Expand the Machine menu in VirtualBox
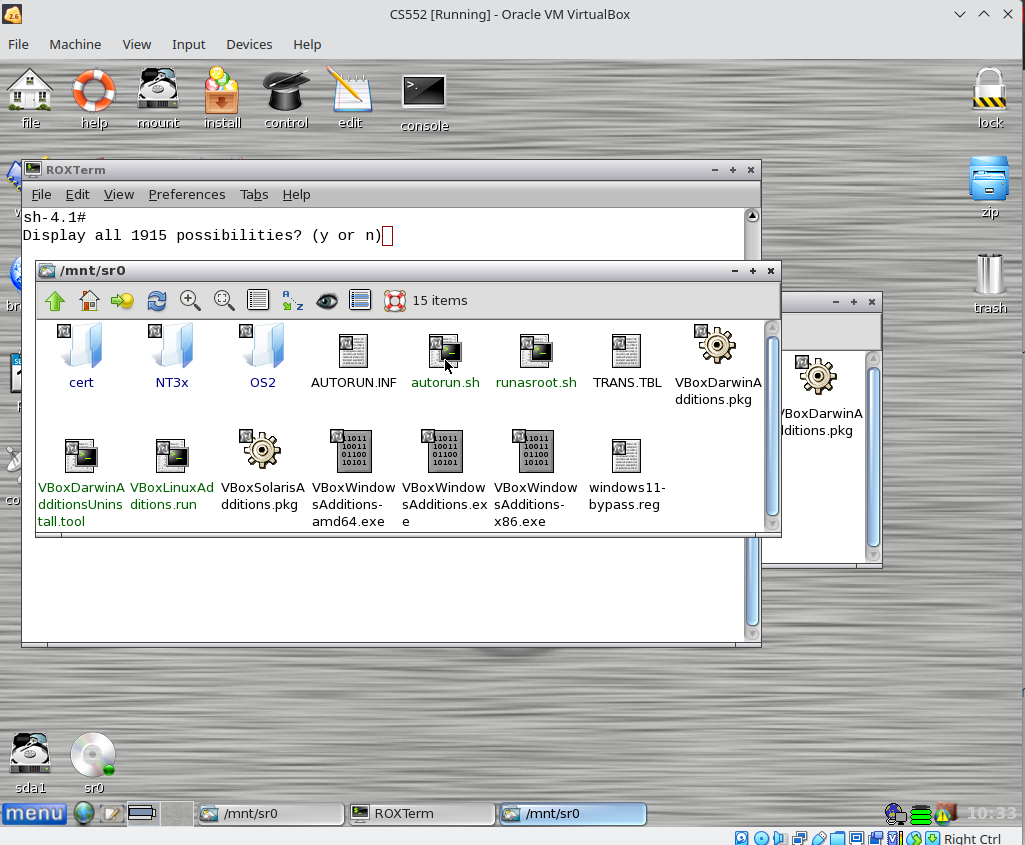Image resolution: width=1025 pixels, height=845 pixels. (75, 44)
